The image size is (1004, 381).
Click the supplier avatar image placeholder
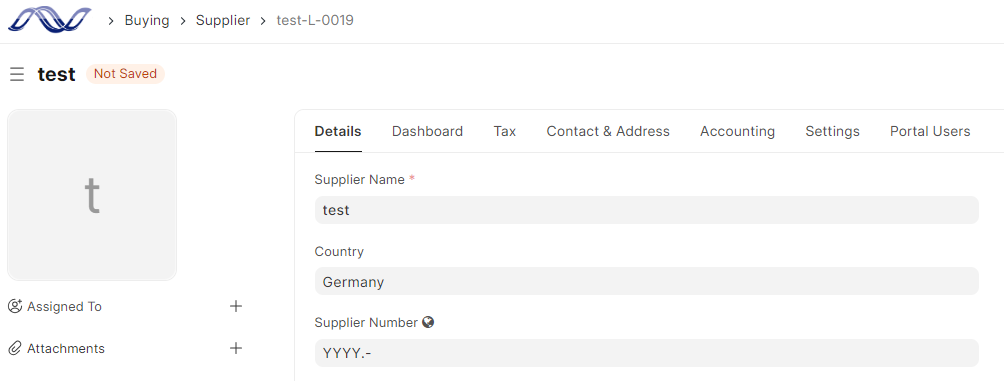click(x=92, y=195)
